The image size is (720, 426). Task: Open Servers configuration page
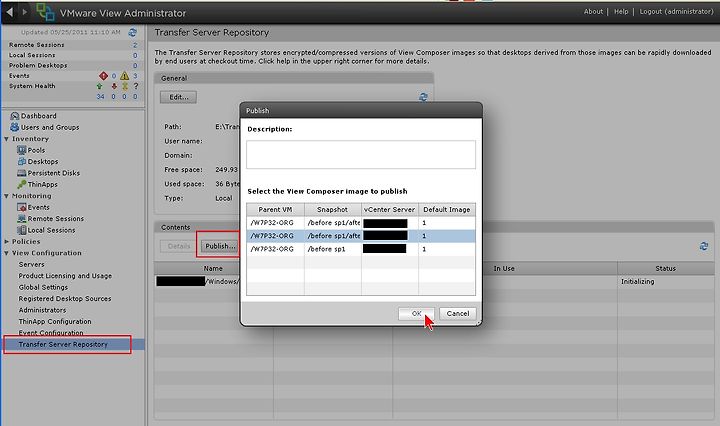pyautogui.click(x=31, y=264)
